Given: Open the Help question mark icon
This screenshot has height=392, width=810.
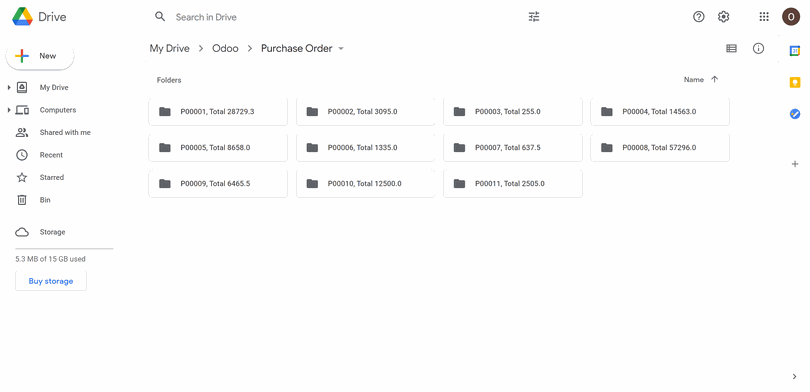Looking at the screenshot, I should pyautogui.click(x=698, y=17).
